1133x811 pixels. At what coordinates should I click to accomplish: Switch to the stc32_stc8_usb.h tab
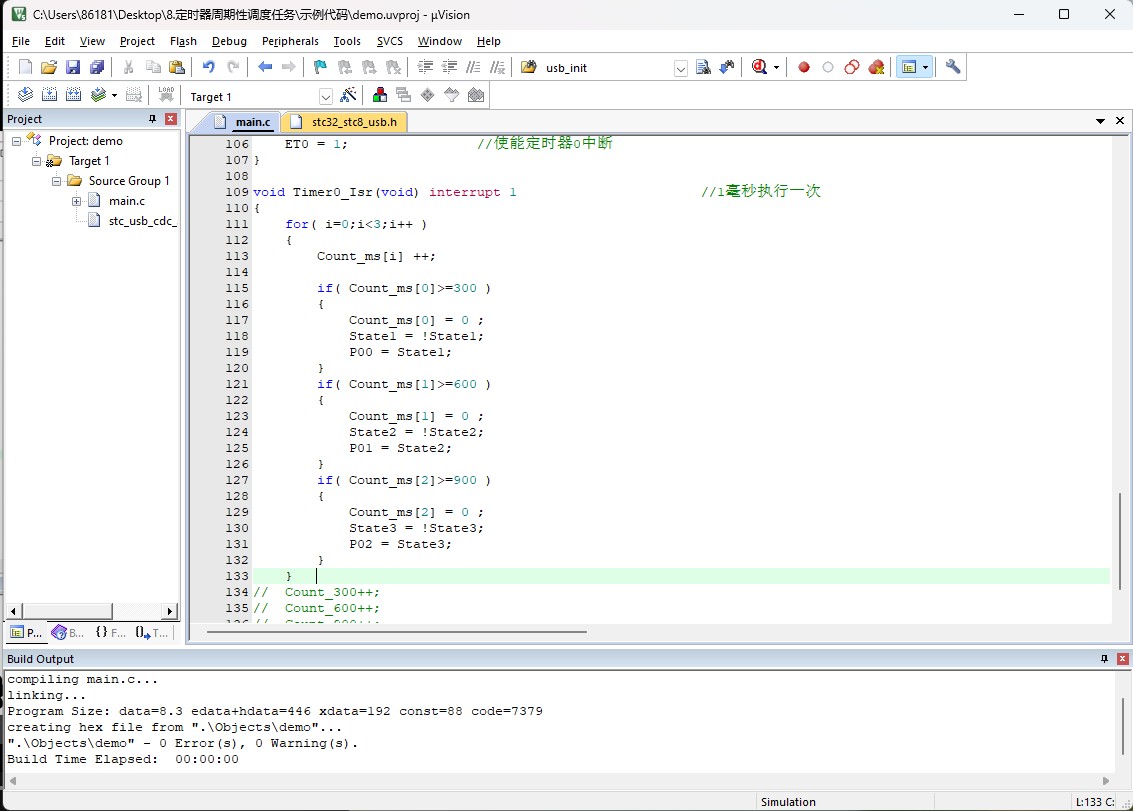[x=345, y=122]
